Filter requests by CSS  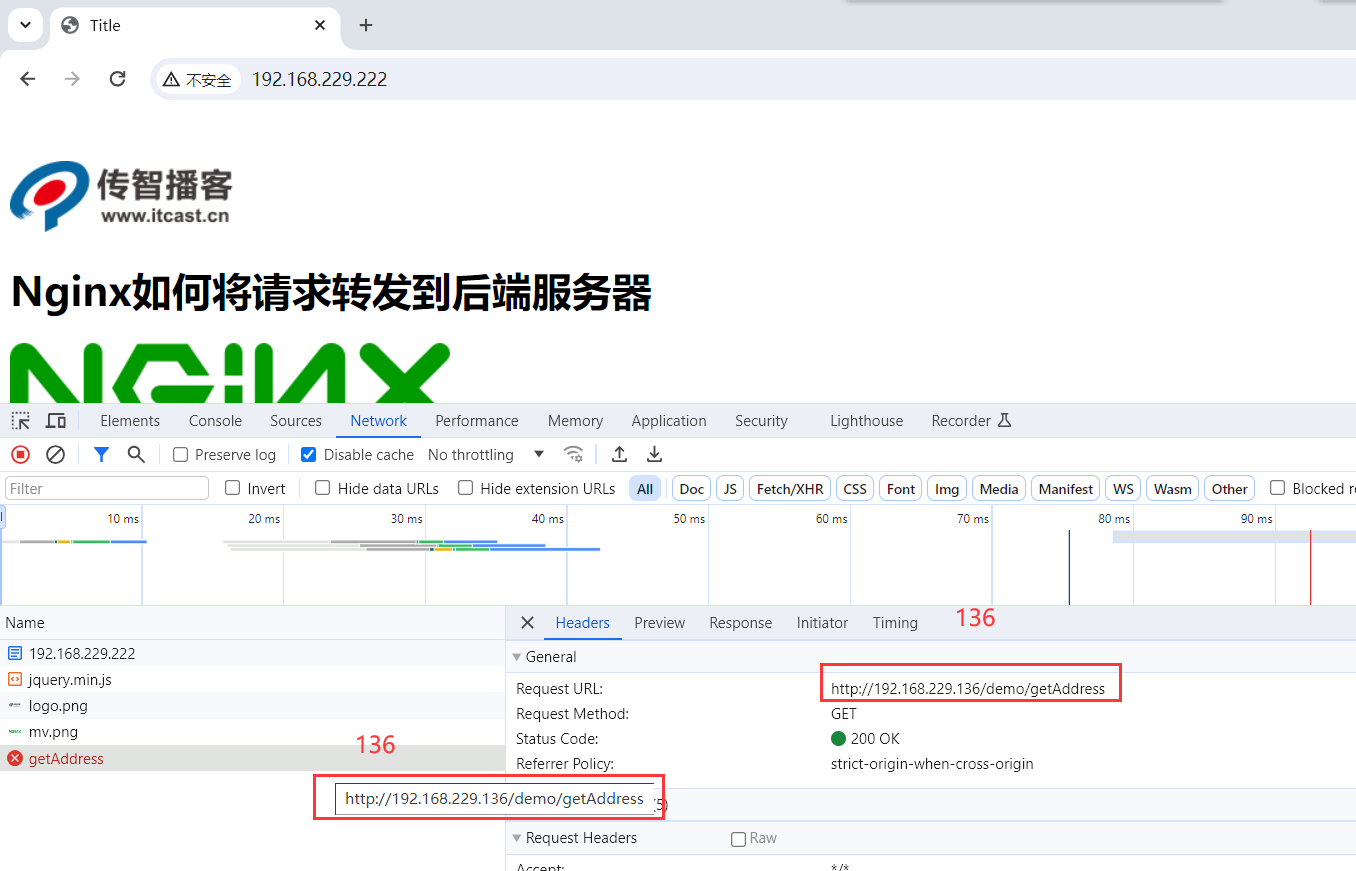tap(855, 489)
